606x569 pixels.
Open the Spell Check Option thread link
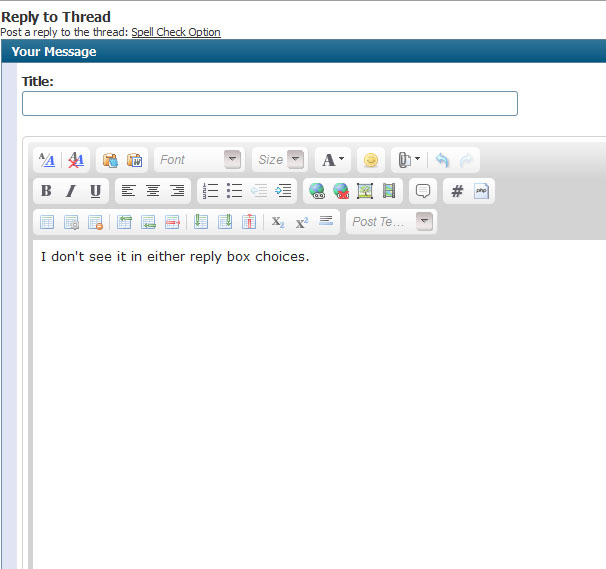[176, 32]
